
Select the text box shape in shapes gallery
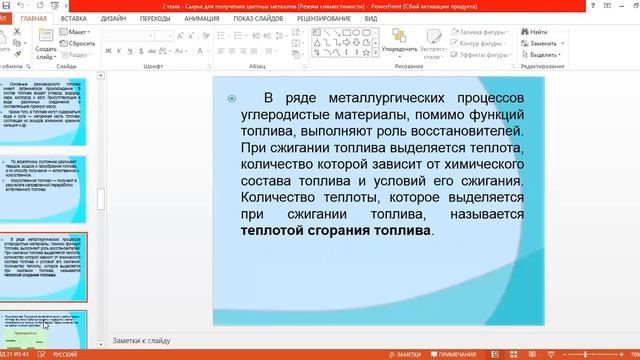[x=317, y=33]
